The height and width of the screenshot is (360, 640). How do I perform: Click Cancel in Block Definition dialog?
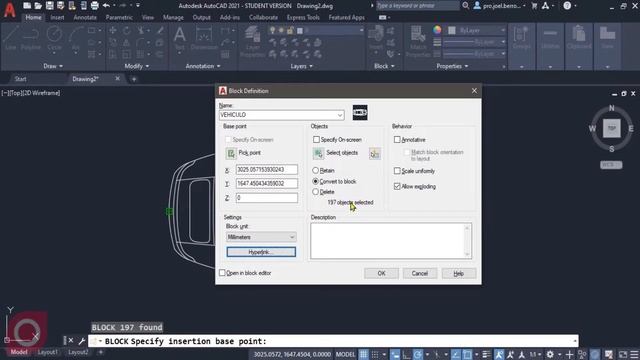coord(420,273)
